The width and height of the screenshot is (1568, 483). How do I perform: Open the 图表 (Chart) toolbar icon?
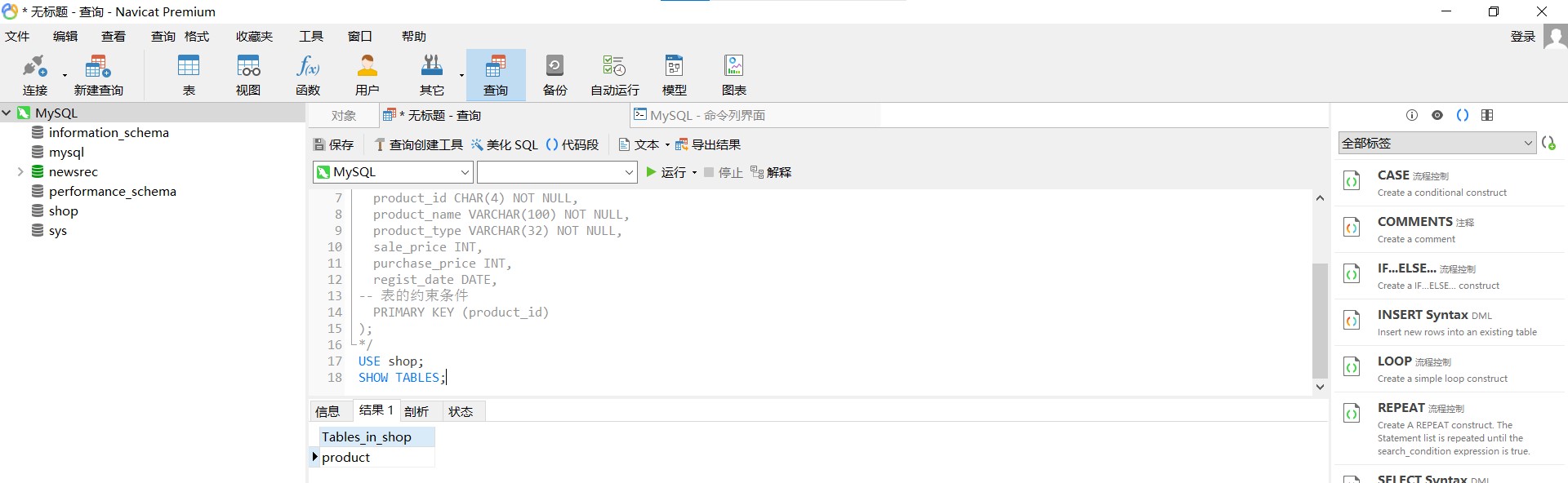tap(734, 75)
